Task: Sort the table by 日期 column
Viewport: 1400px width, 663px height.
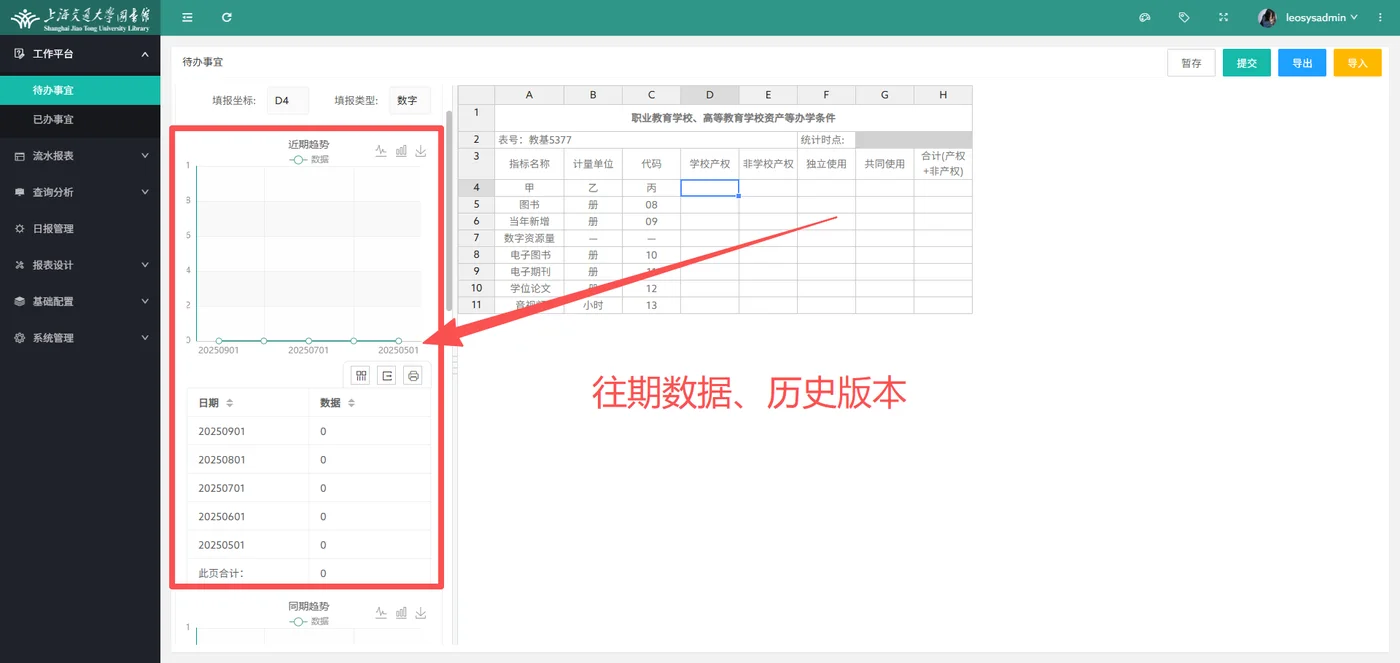Action: pos(229,403)
